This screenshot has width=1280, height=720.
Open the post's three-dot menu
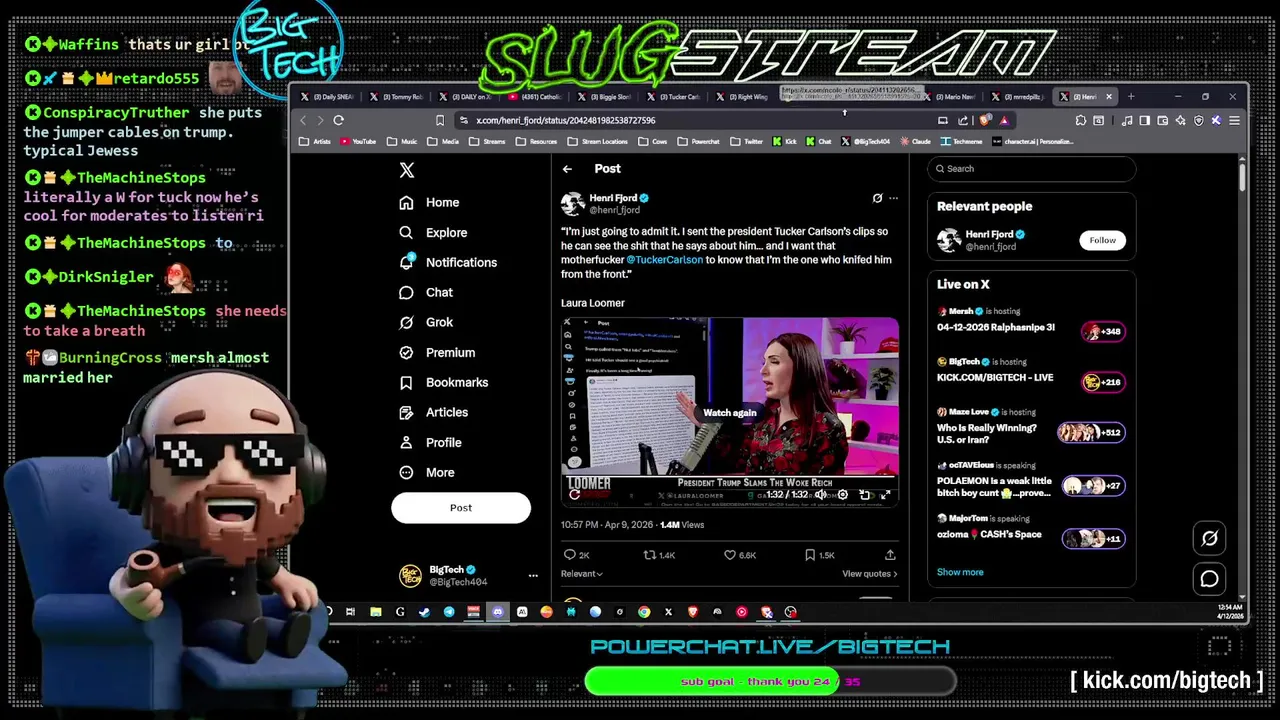pos(893,198)
